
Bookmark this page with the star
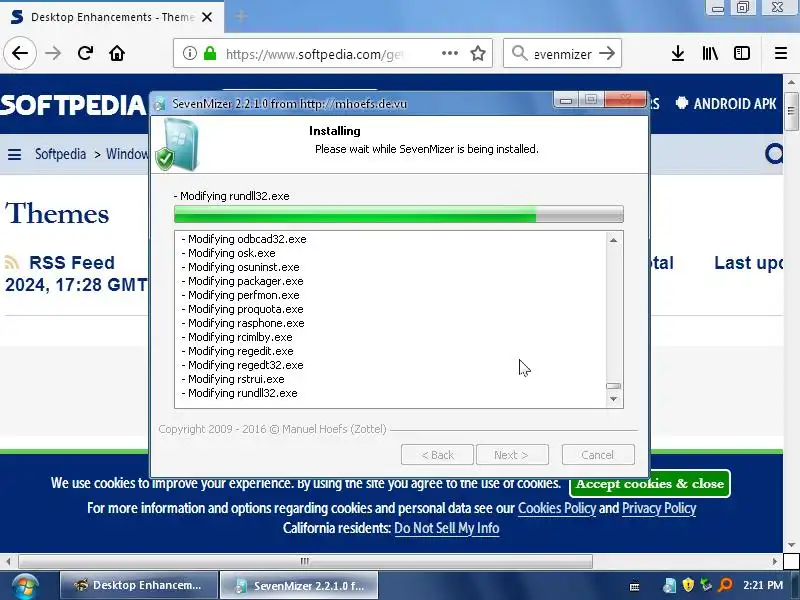click(478, 53)
